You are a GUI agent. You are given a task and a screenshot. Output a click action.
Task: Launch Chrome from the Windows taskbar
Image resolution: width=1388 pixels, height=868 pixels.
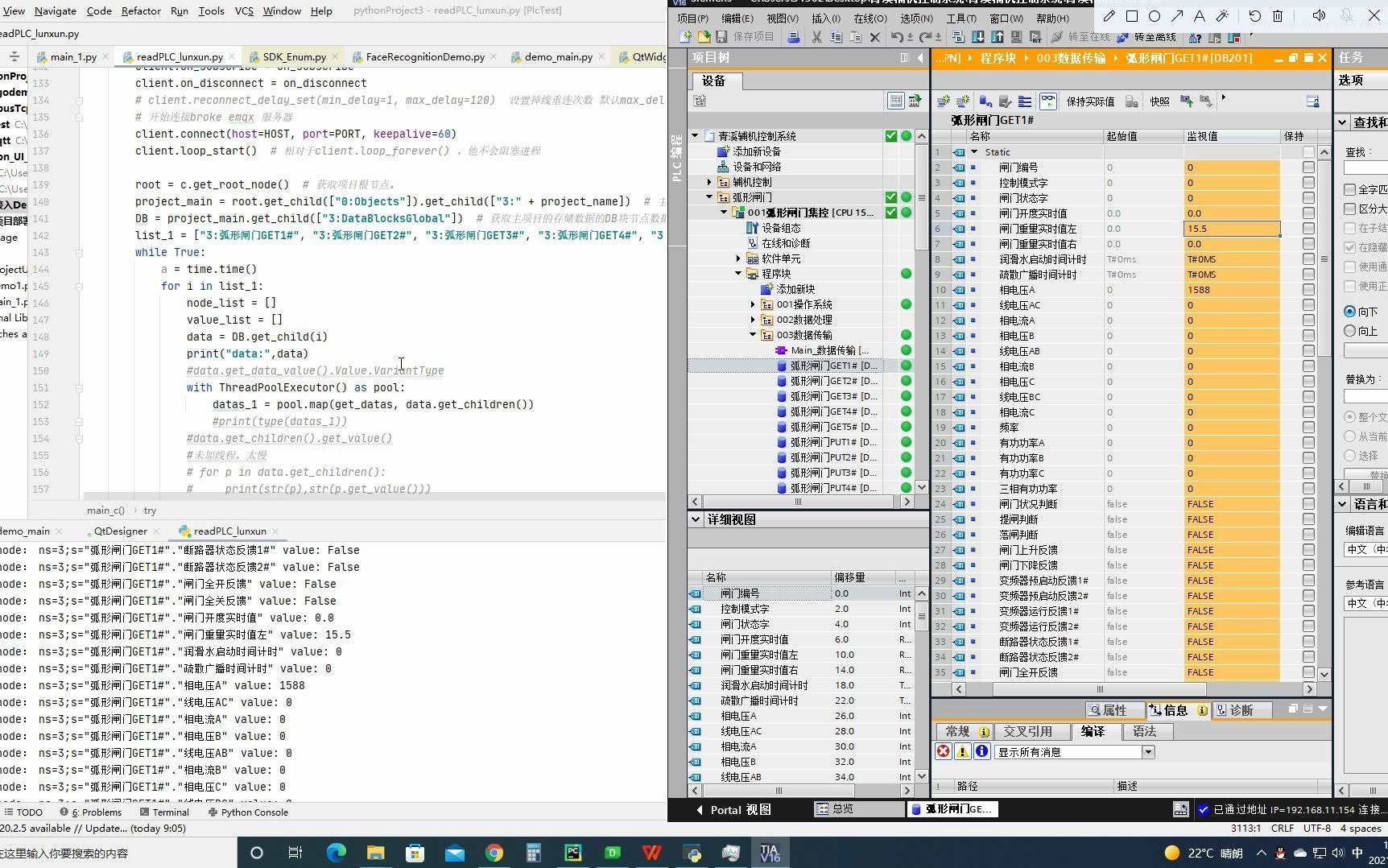(x=494, y=853)
